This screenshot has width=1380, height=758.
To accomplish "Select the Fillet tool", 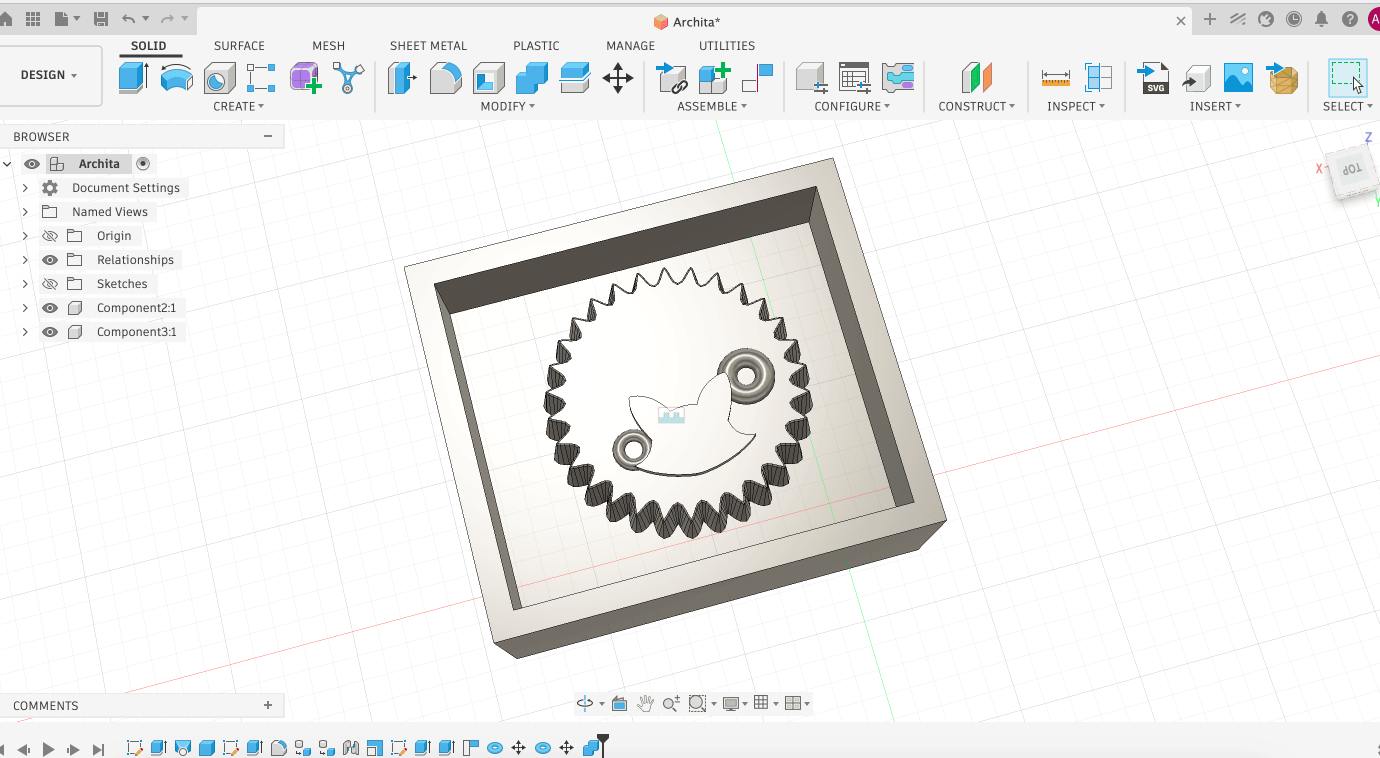I will [x=445, y=77].
